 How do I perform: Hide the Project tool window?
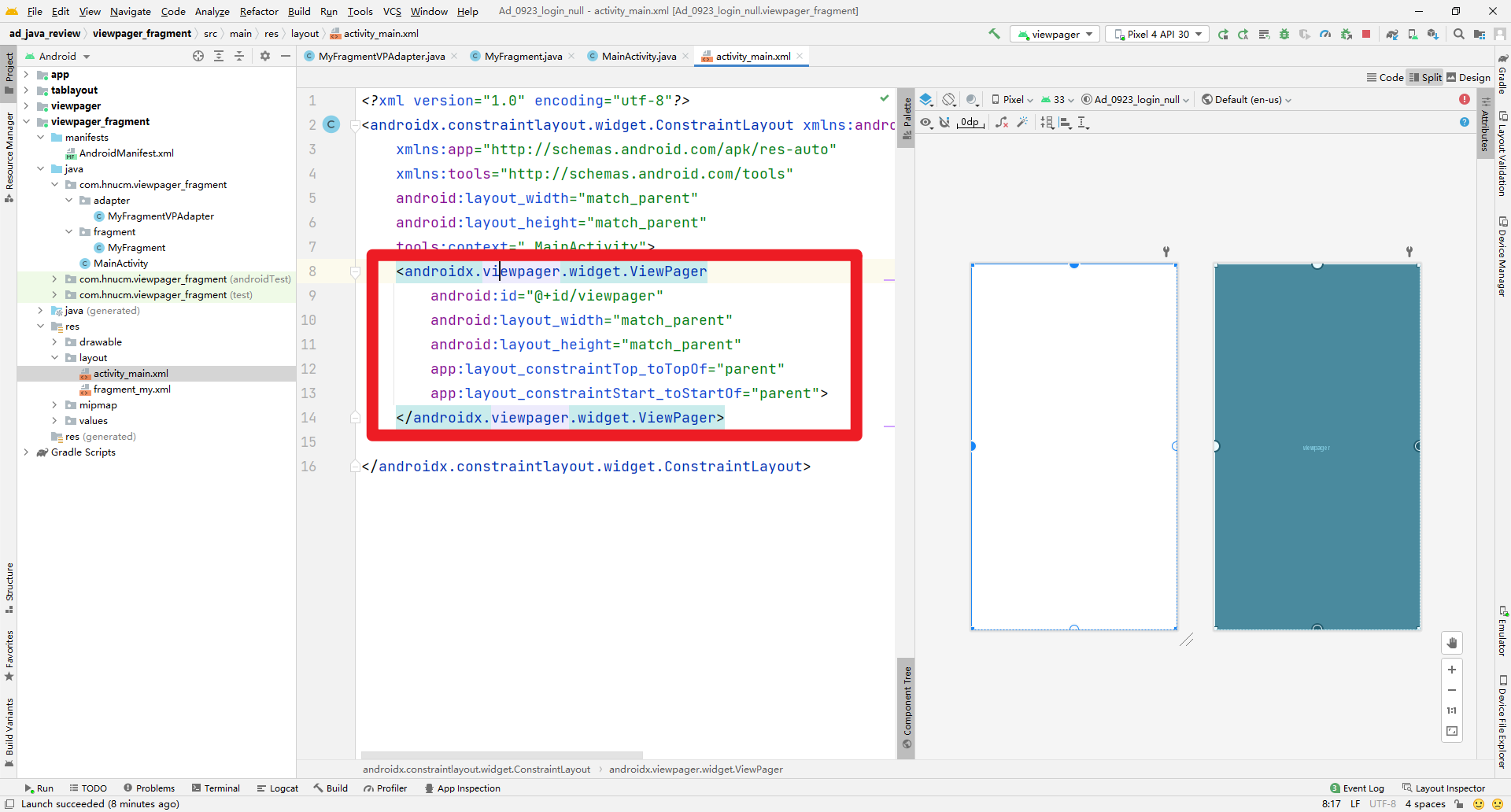click(x=286, y=56)
